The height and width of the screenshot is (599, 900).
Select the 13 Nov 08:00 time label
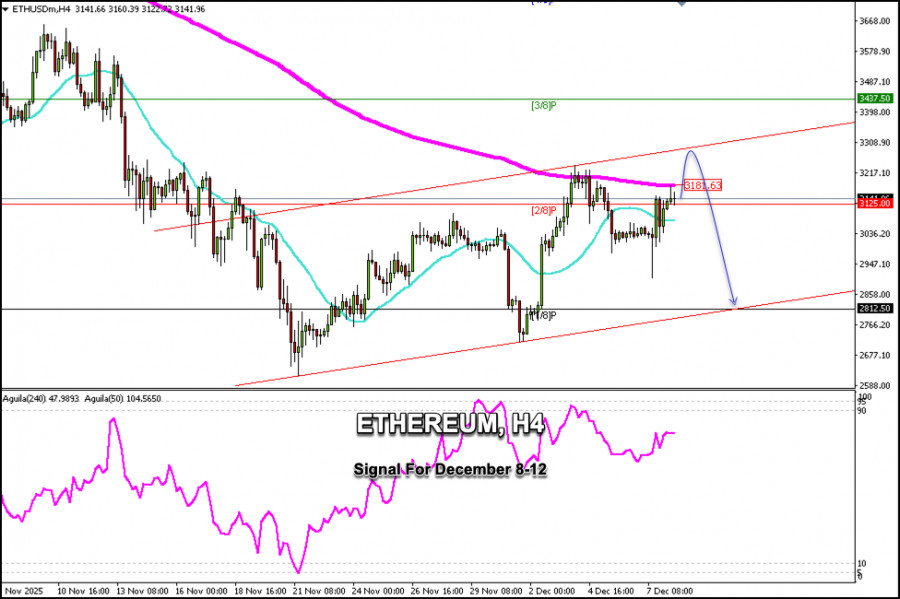point(142,591)
